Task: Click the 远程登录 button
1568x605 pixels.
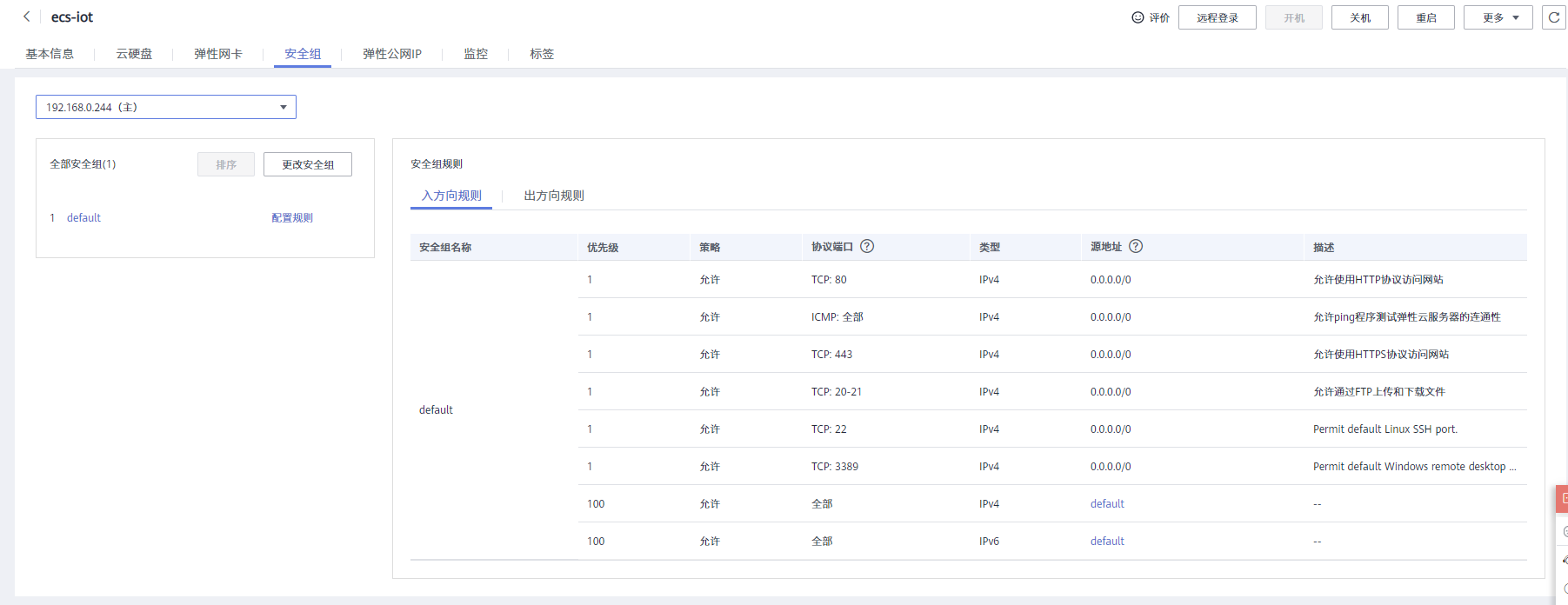Action: point(1217,17)
